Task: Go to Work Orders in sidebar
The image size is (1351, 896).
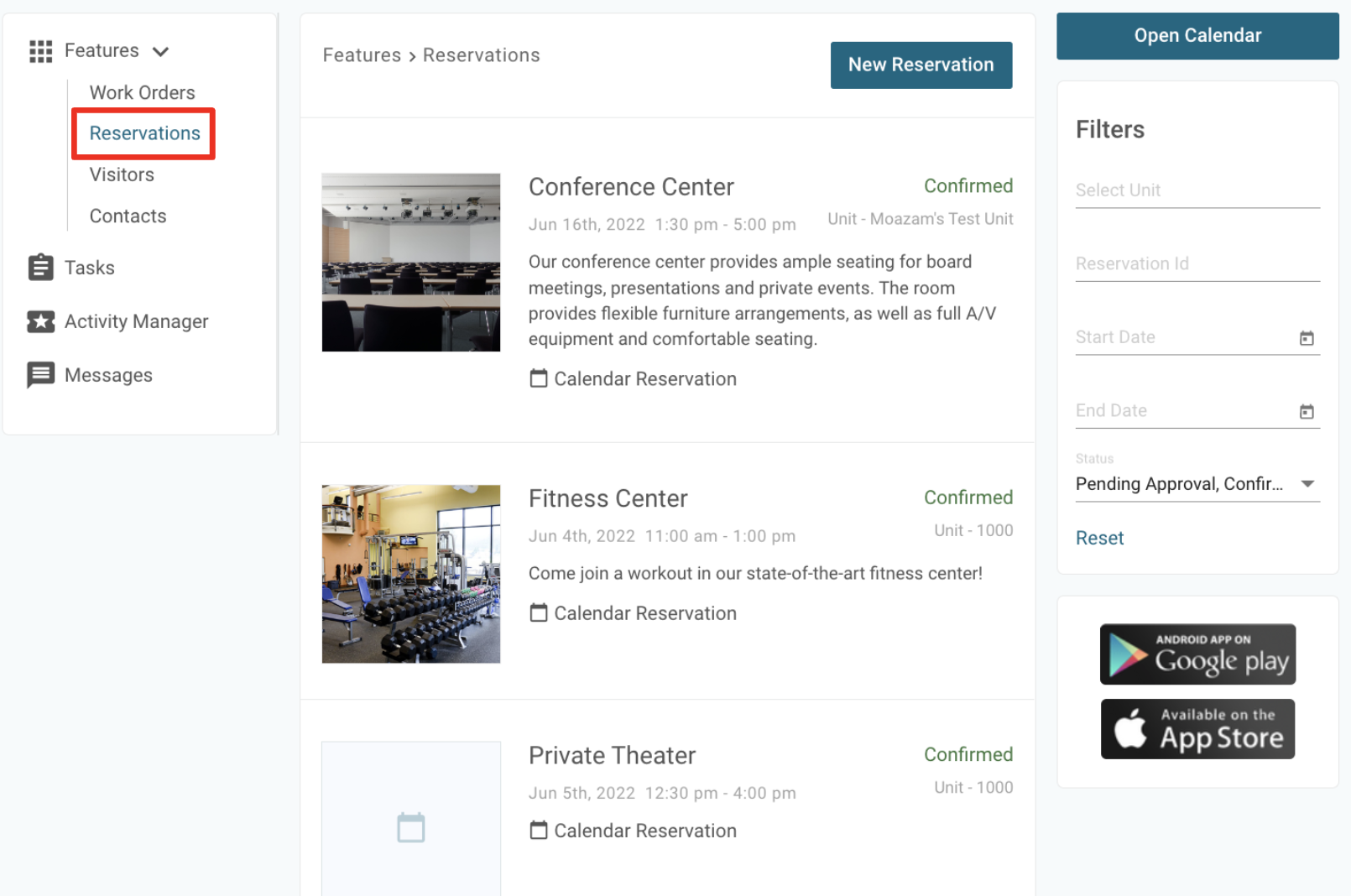Action: pos(142,92)
